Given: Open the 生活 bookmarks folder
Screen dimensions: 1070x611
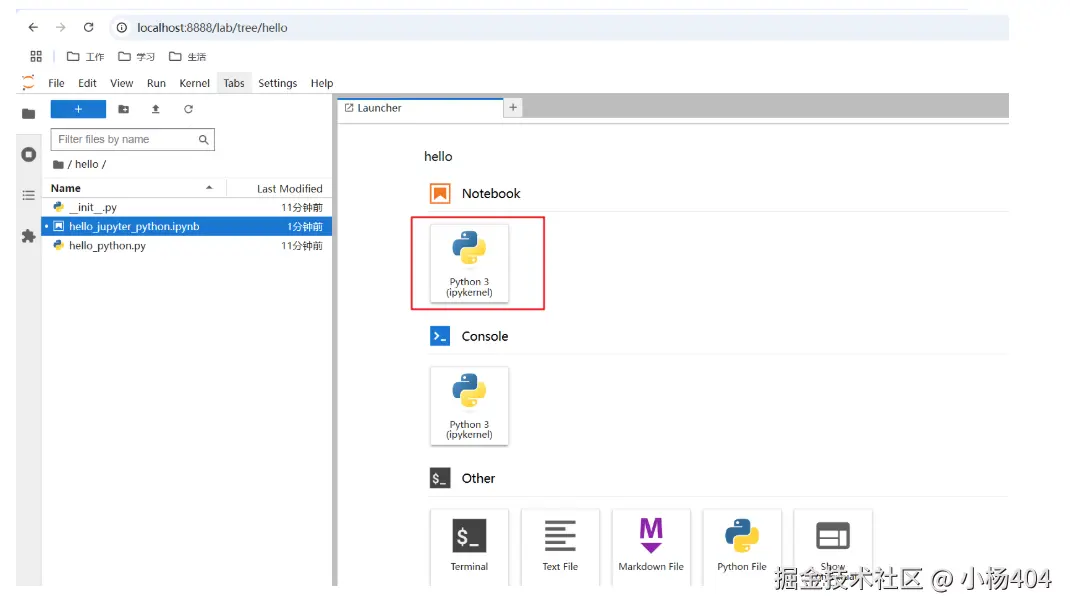Looking at the screenshot, I should [188, 57].
